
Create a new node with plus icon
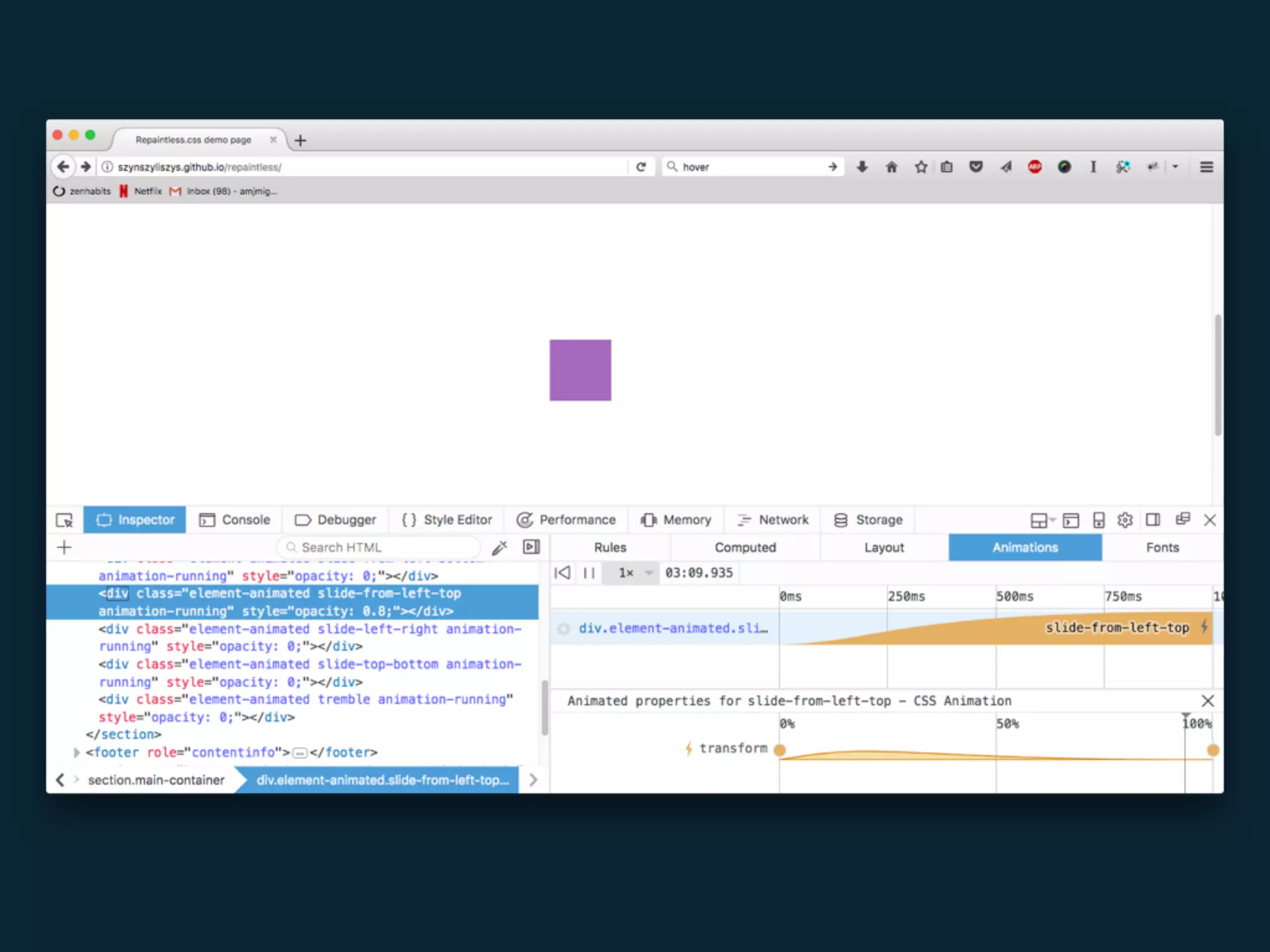coord(64,547)
